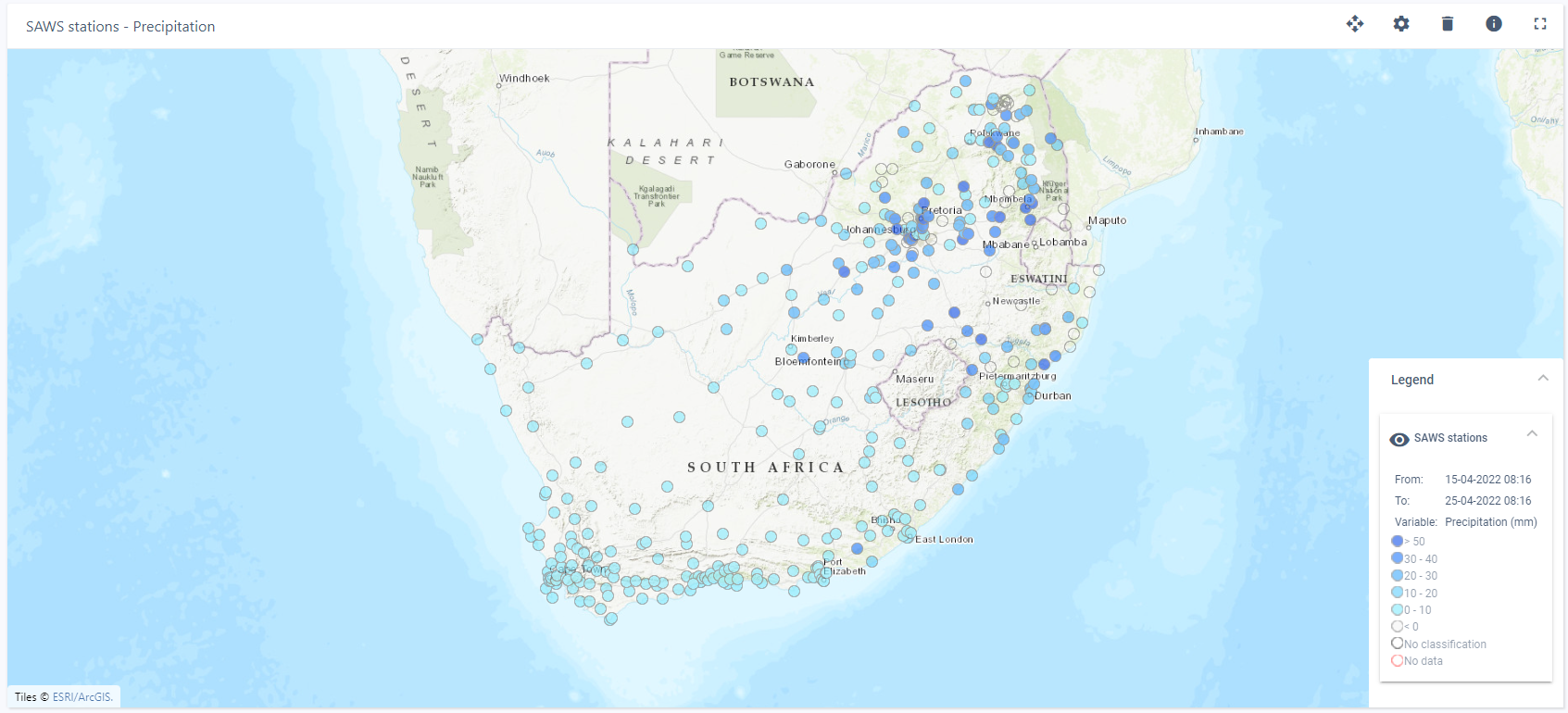The image size is (1568, 713).
Task: Click the '> 50' legend circle
Action: [1398, 541]
